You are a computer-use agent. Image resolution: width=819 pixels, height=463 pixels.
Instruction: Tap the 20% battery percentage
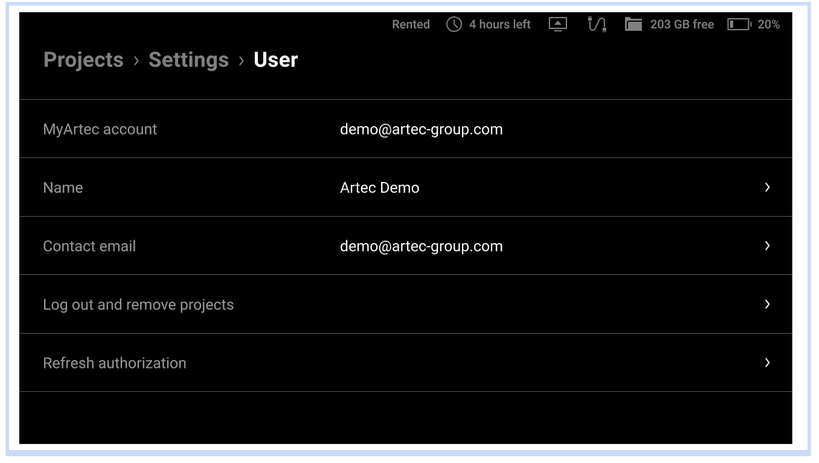click(769, 25)
